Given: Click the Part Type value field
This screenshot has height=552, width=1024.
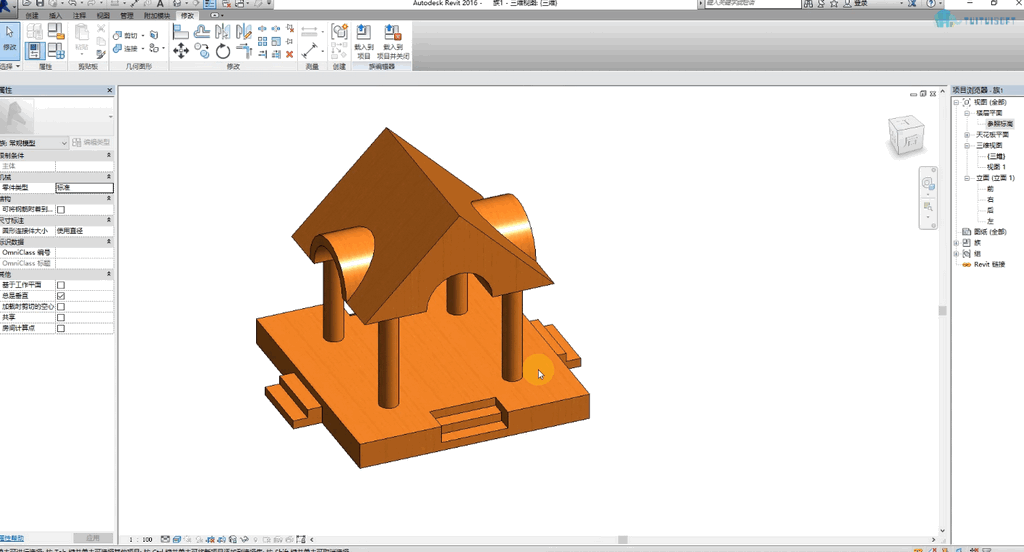Looking at the screenshot, I should click(x=84, y=187).
